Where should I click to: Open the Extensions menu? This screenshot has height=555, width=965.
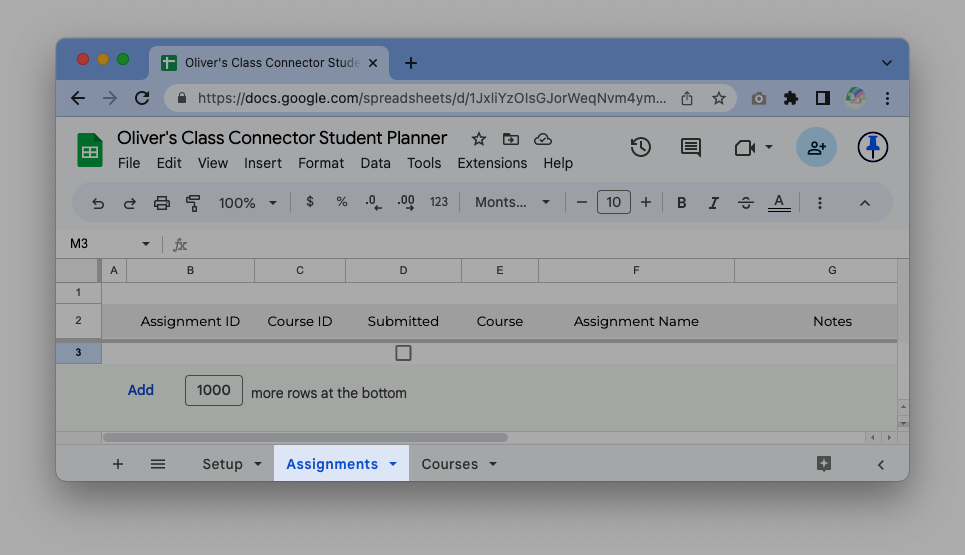492,163
